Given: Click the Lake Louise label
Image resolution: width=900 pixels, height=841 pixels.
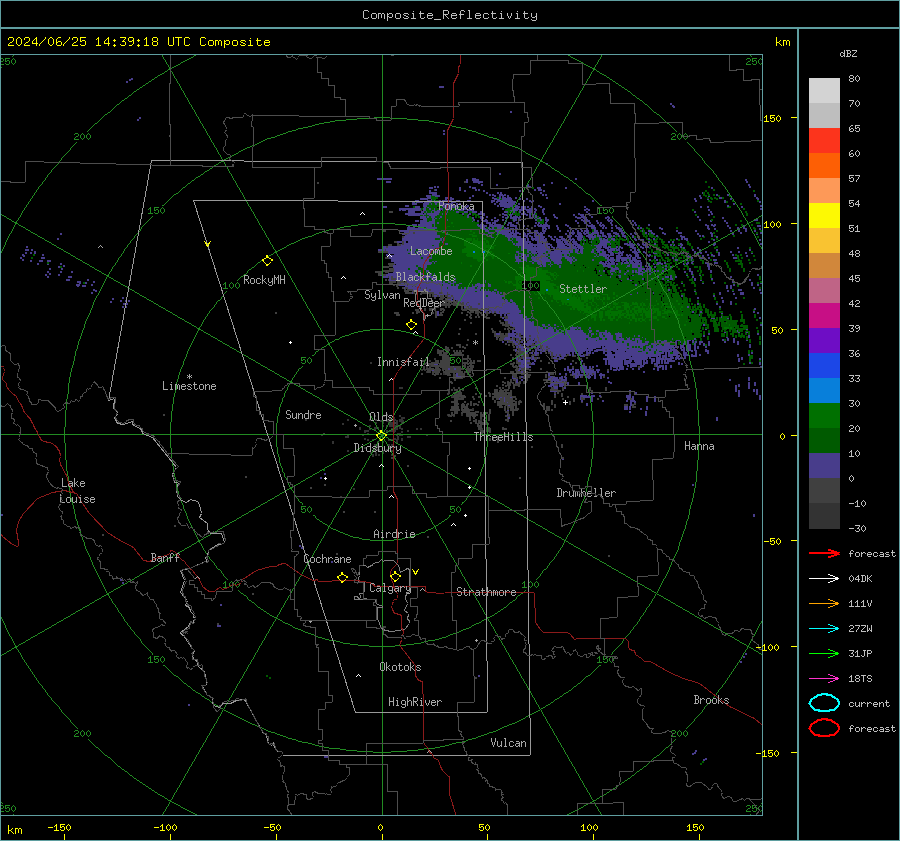Looking at the screenshot, I should coord(77,491).
